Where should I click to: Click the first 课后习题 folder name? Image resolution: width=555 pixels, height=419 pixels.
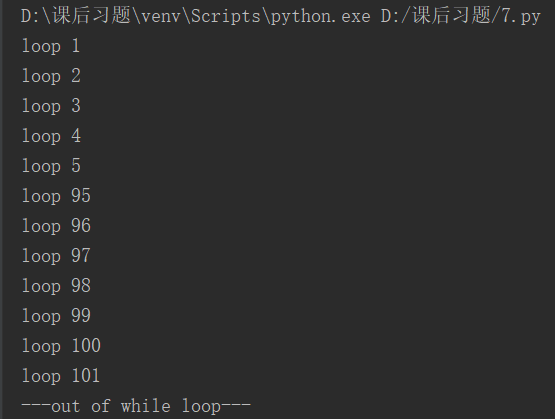tap(91, 16)
